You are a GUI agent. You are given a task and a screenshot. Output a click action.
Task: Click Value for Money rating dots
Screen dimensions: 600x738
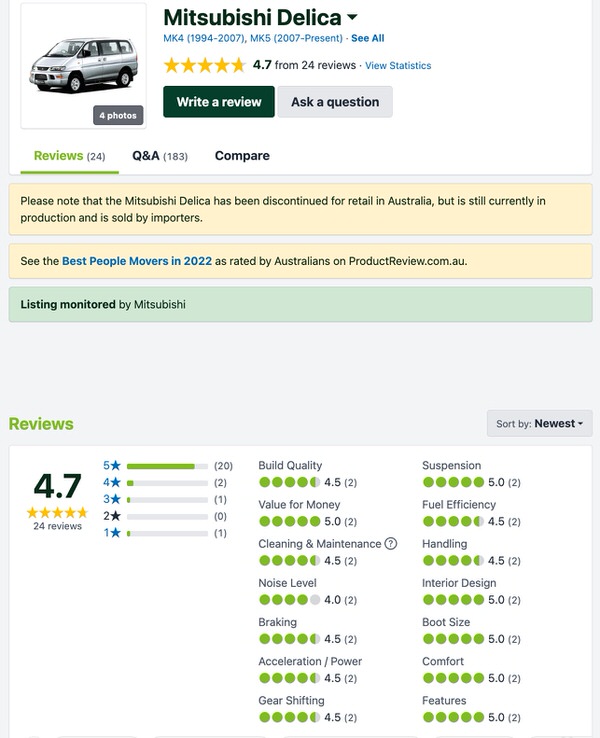(289, 521)
